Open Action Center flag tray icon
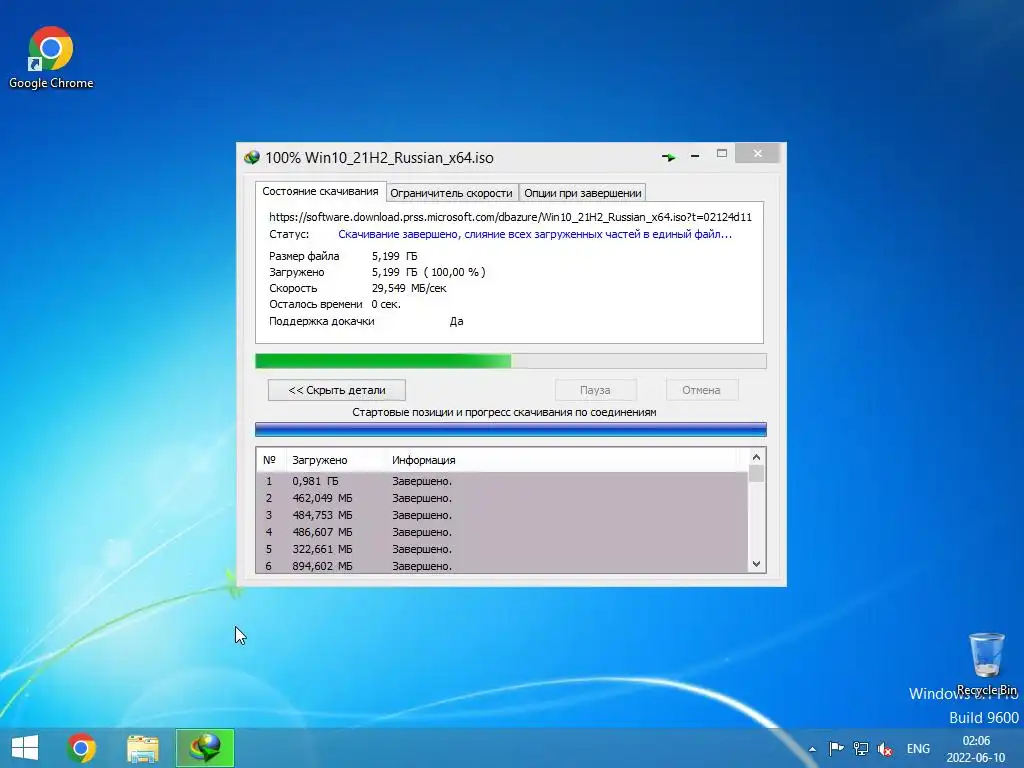The height and width of the screenshot is (768, 1024). [x=836, y=748]
